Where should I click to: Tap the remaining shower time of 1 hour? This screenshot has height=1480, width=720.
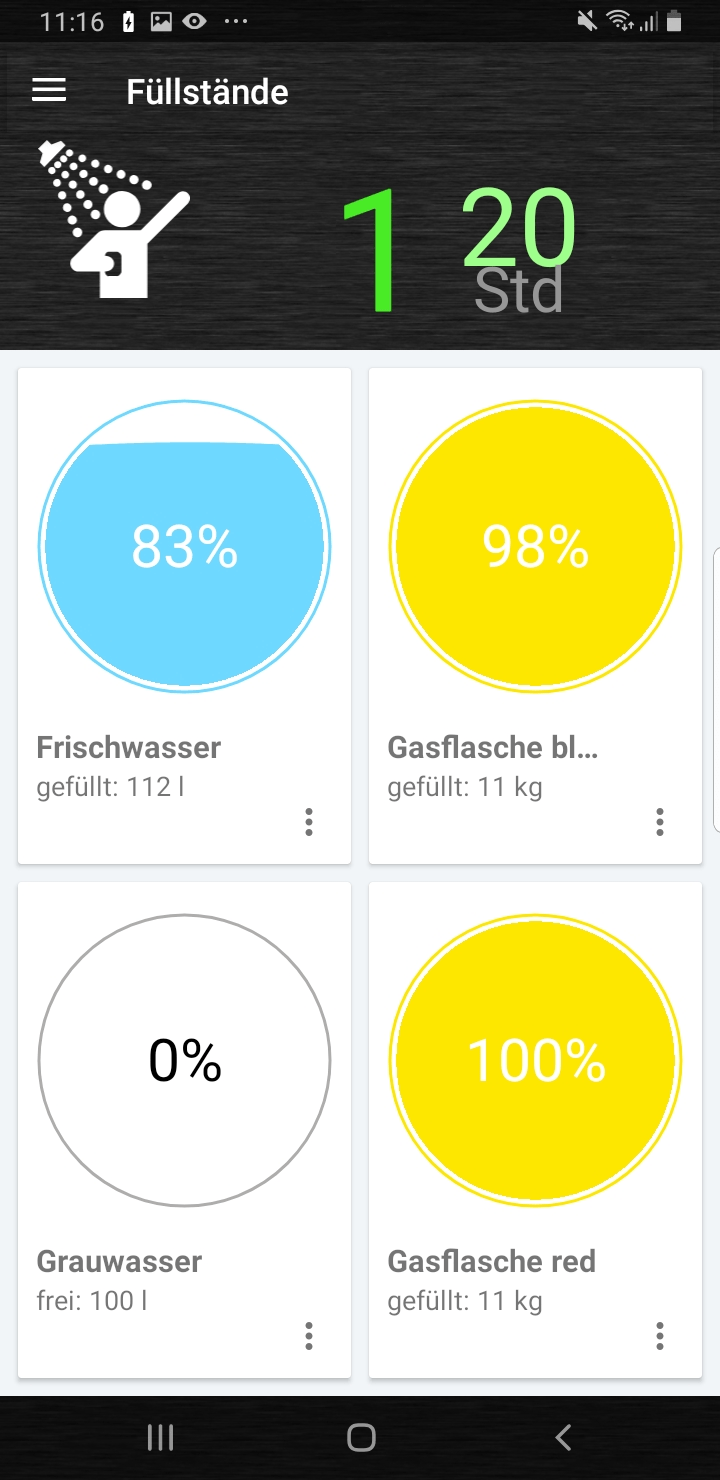(372, 250)
